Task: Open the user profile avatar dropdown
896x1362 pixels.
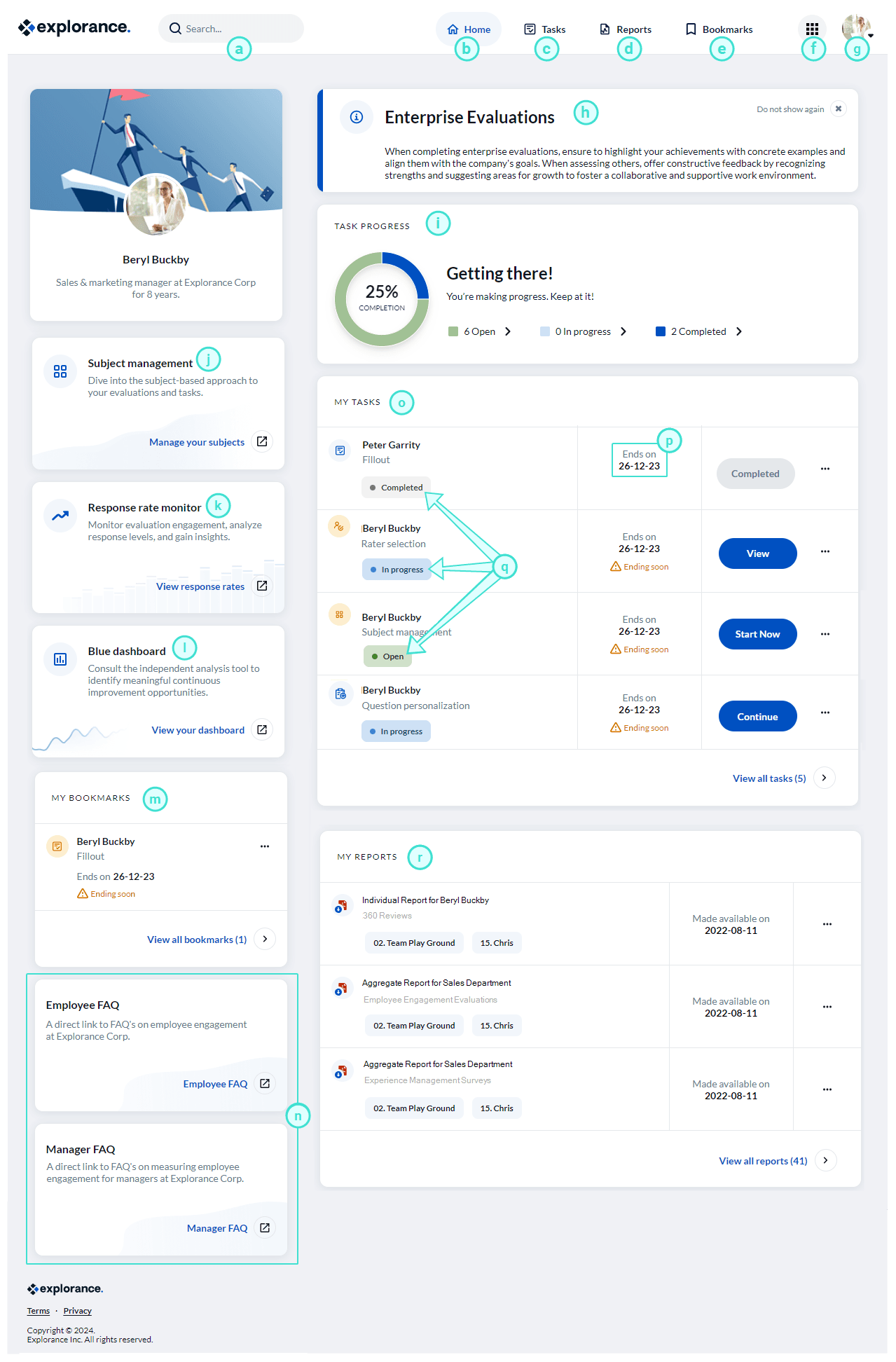Action: pyautogui.click(x=856, y=28)
